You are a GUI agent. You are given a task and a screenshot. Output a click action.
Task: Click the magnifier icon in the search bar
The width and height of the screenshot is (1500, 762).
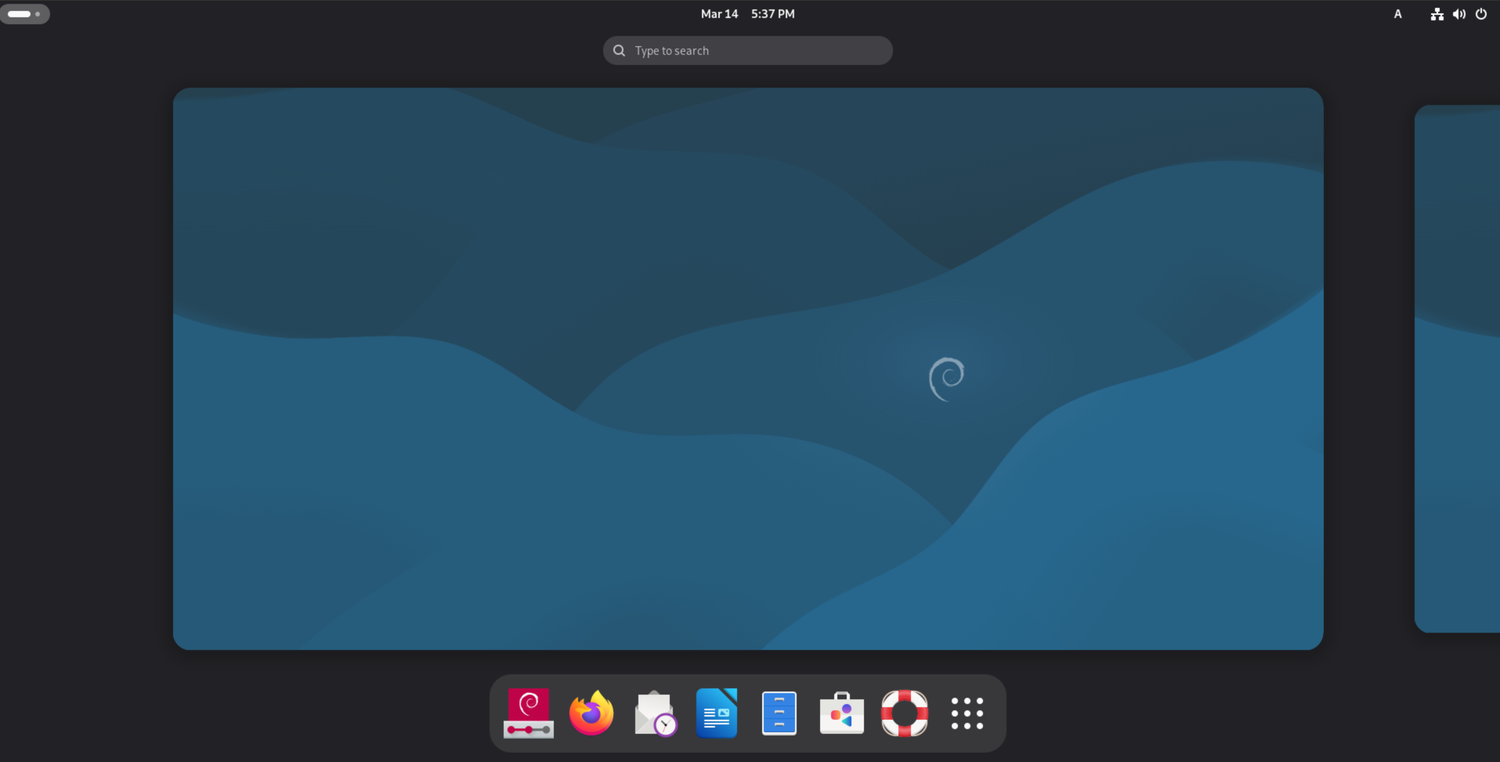coord(619,50)
